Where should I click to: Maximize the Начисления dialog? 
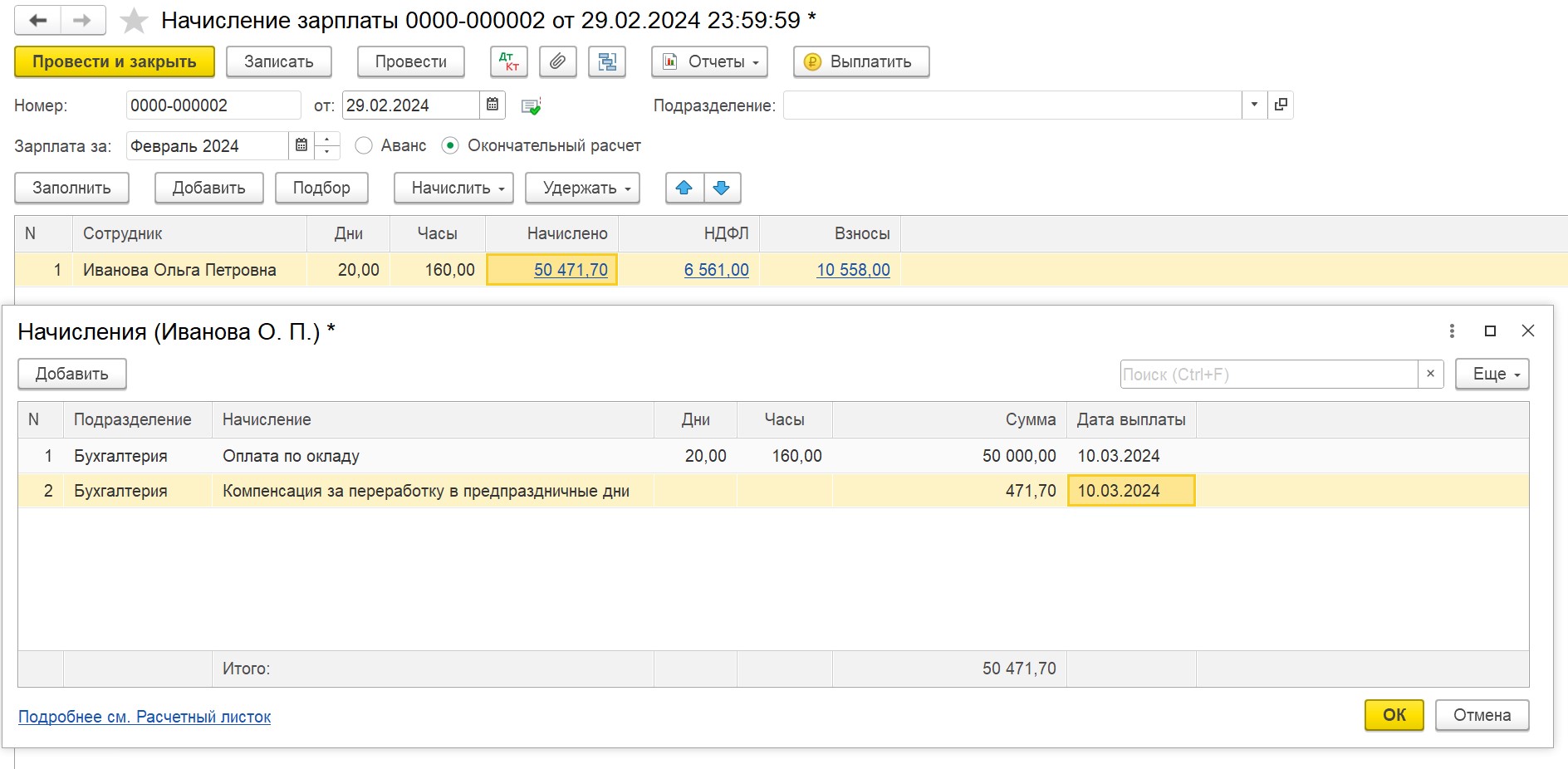pyautogui.click(x=1490, y=331)
